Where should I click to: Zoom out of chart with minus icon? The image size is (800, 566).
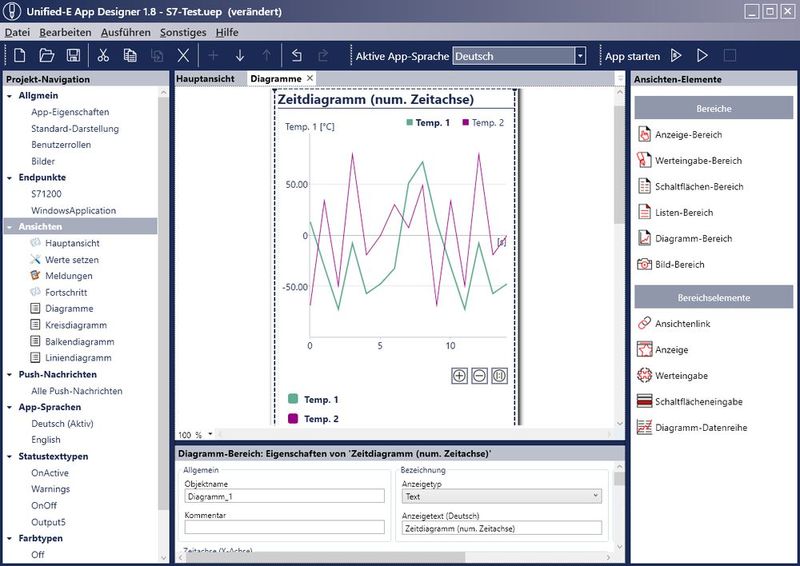pyautogui.click(x=479, y=376)
